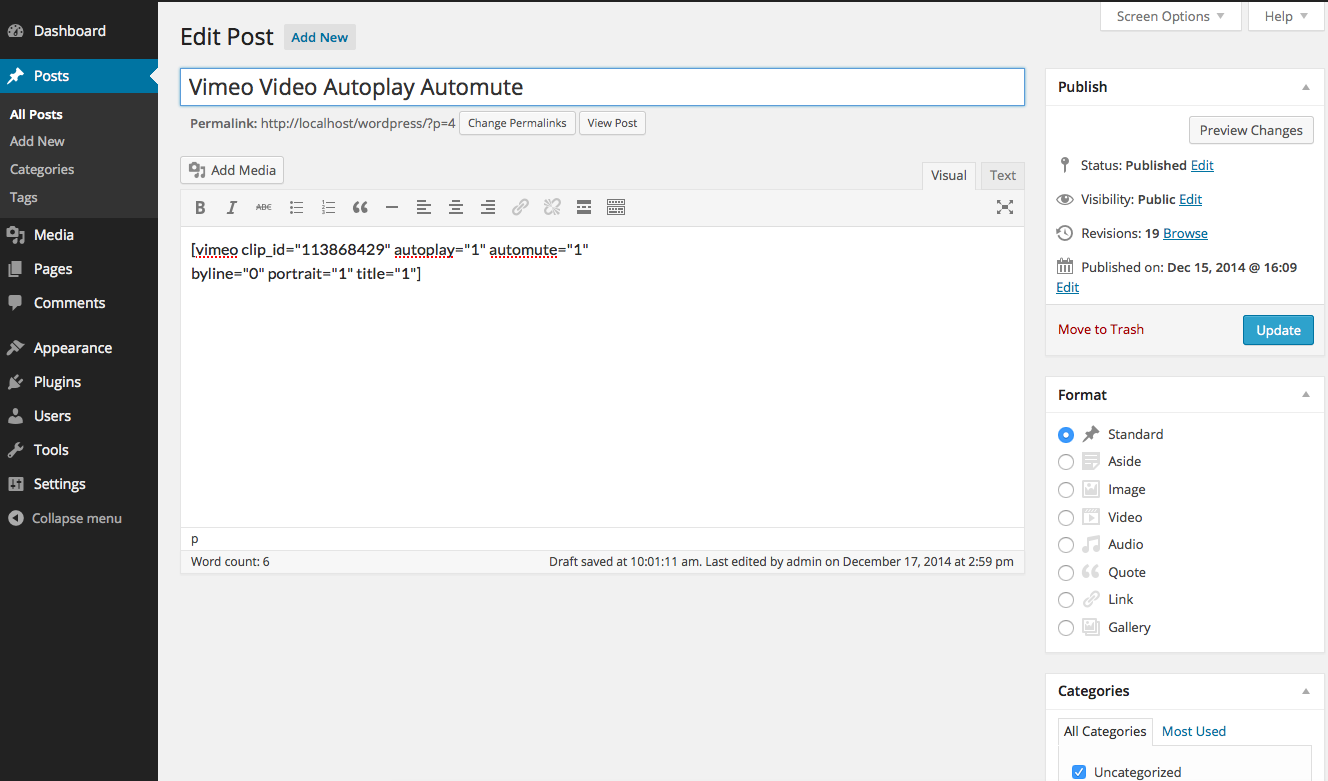Click Add New next to Edit Post
Image resolution: width=1328 pixels, height=781 pixels.
point(320,37)
